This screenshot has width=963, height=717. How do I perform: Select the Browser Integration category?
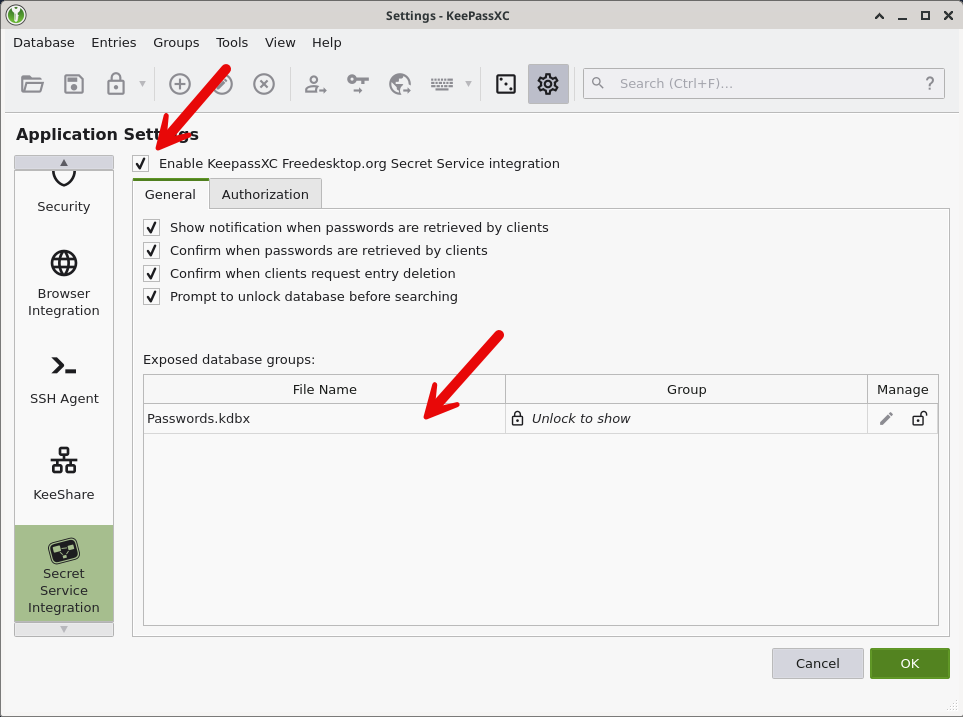point(64,283)
